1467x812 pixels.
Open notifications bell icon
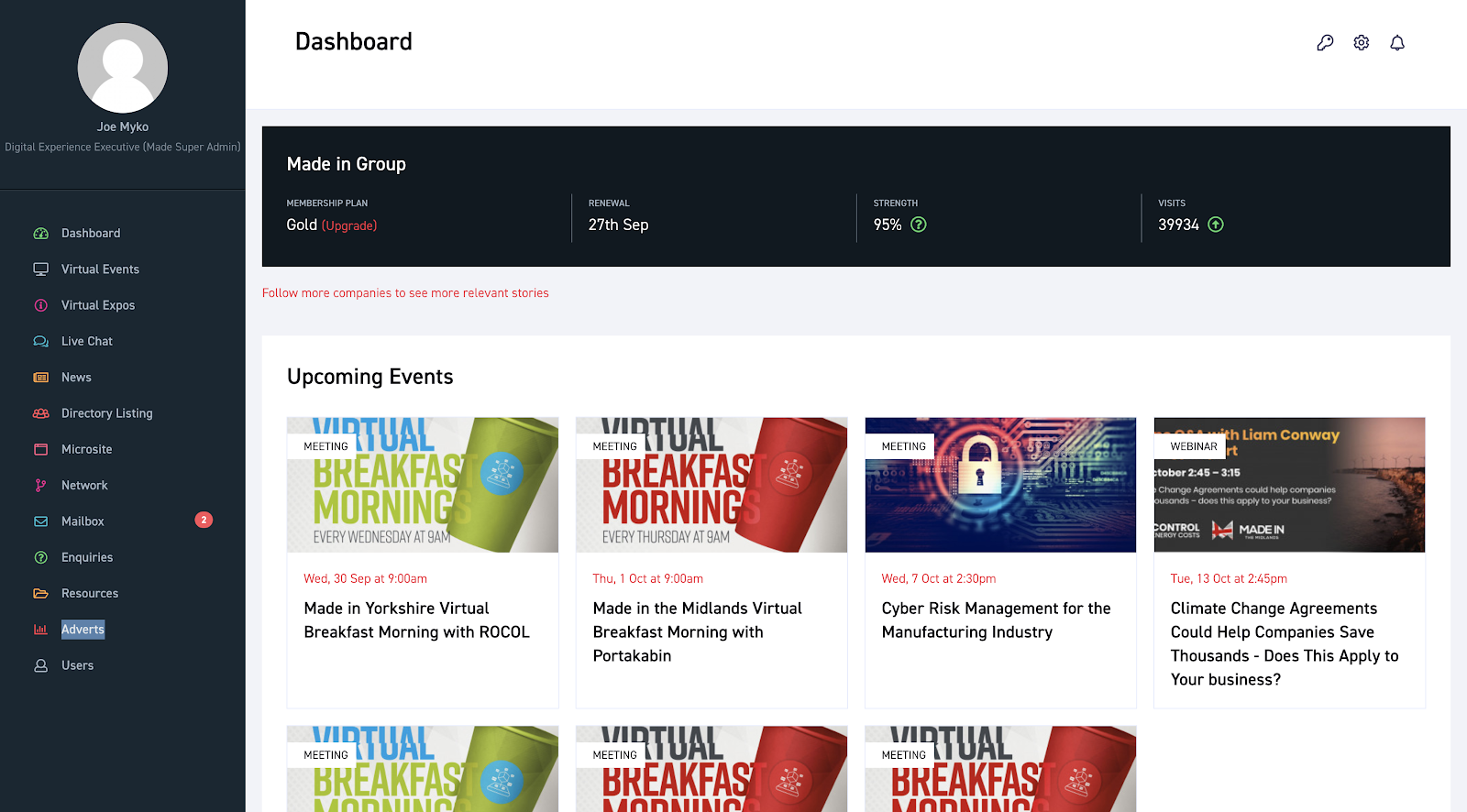tap(1397, 42)
